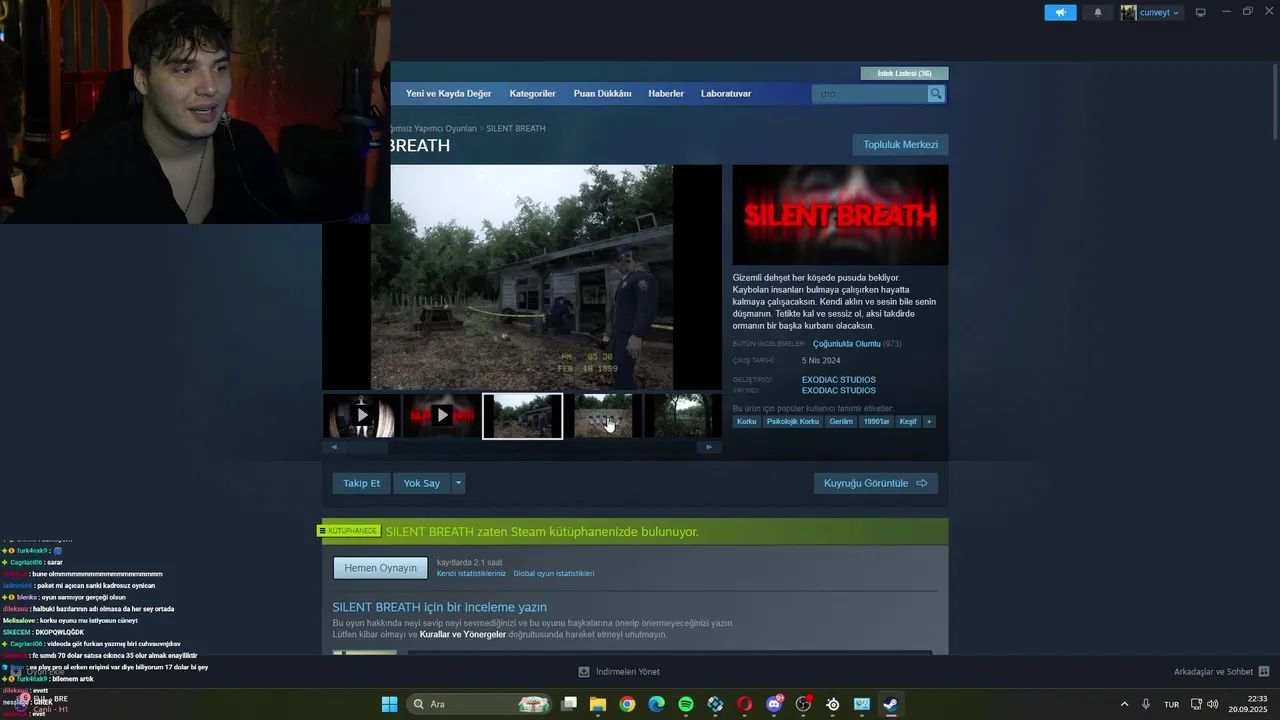Open Spotify from the taskbar
Screen dimensions: 1280x720
[686, 704]
